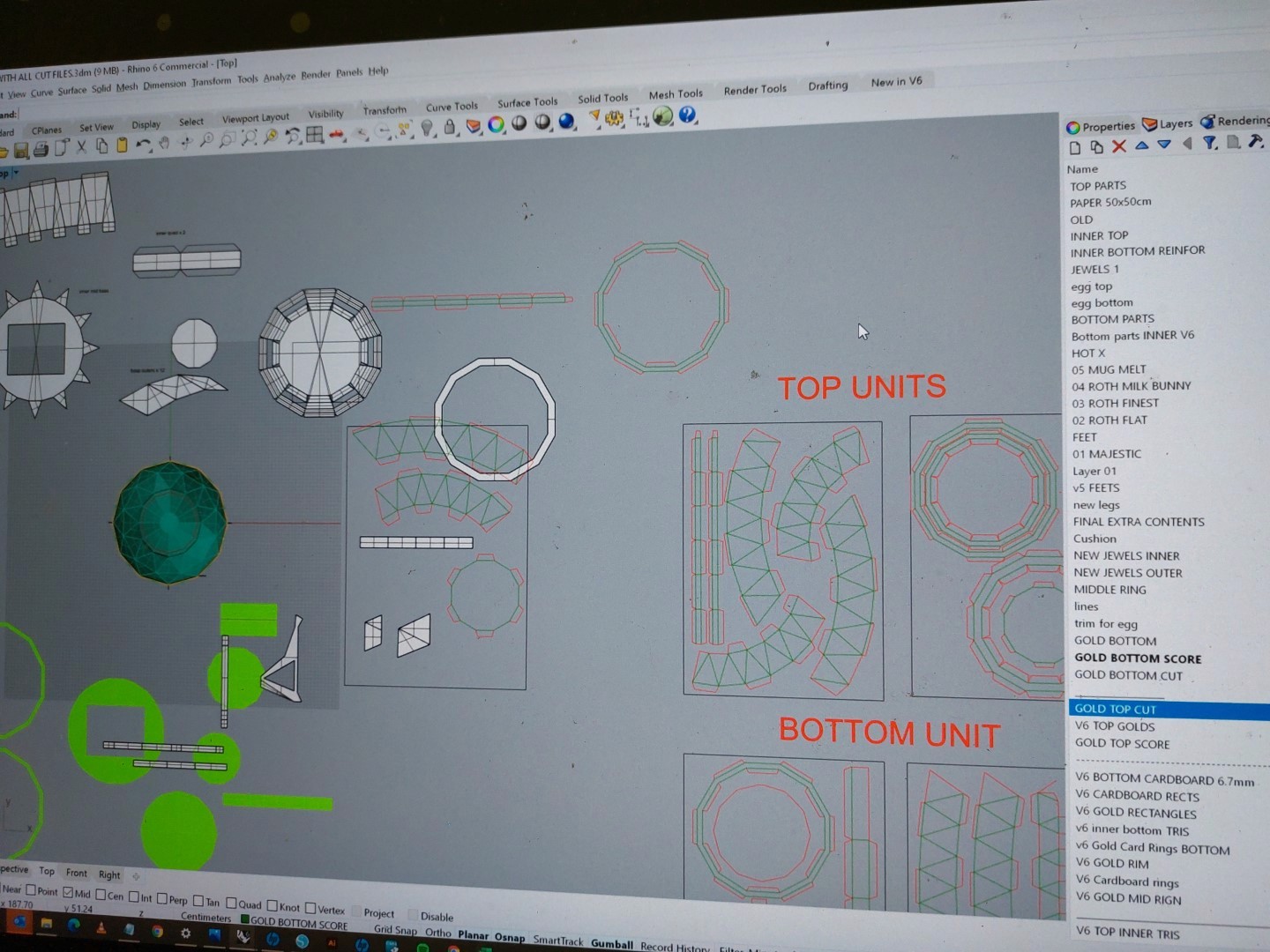The image size is (1270, 952).
Task: Enable the Vertex osnap checkbox
Action: (x=310, y=908)
